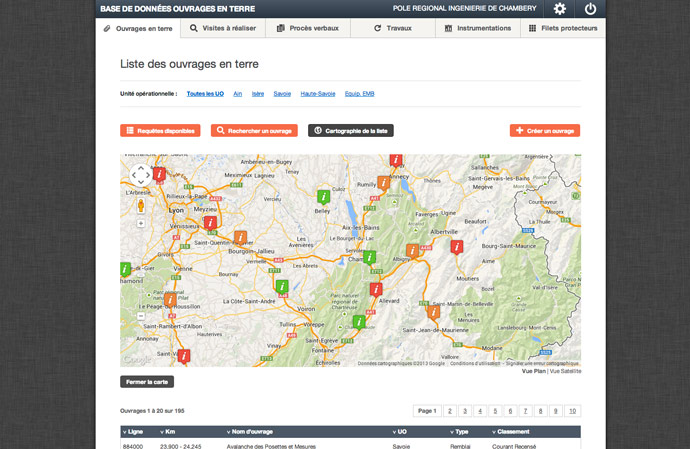This screenshot has height=449, width=690.
Task: Open the settings gear icon
Action: (x=560, y=9)
